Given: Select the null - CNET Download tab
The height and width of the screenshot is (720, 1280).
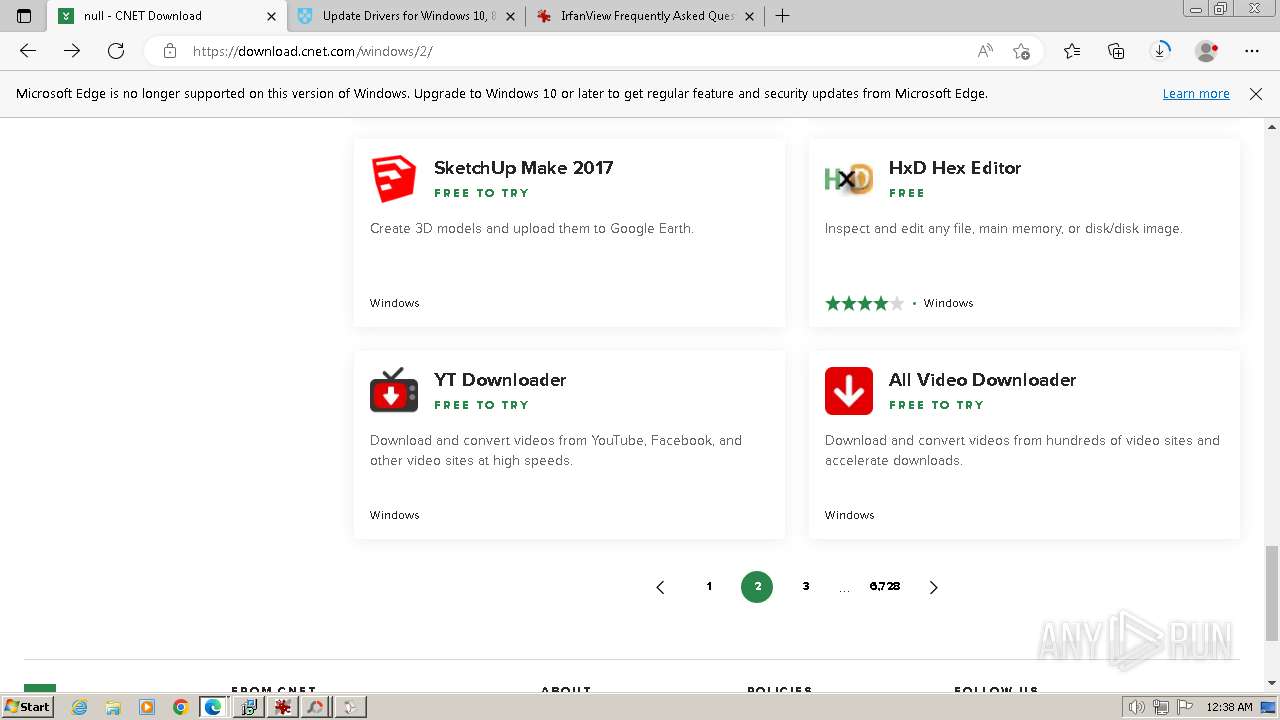Looking at the screenshot, I should (166, 16).
